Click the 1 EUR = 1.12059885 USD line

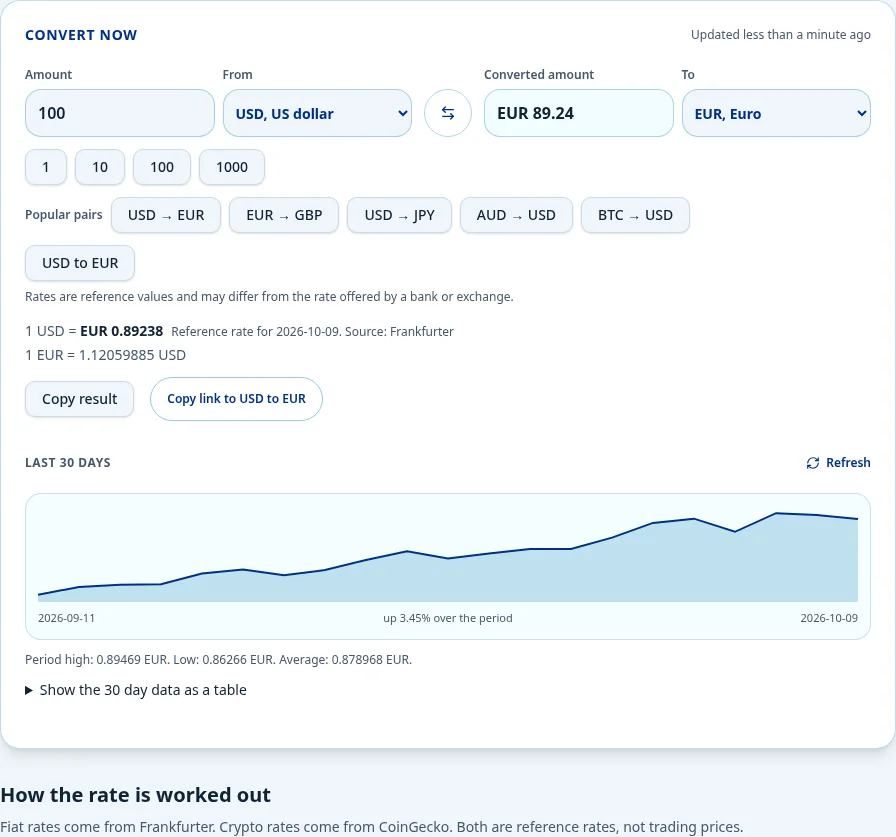tap(105, 355)
